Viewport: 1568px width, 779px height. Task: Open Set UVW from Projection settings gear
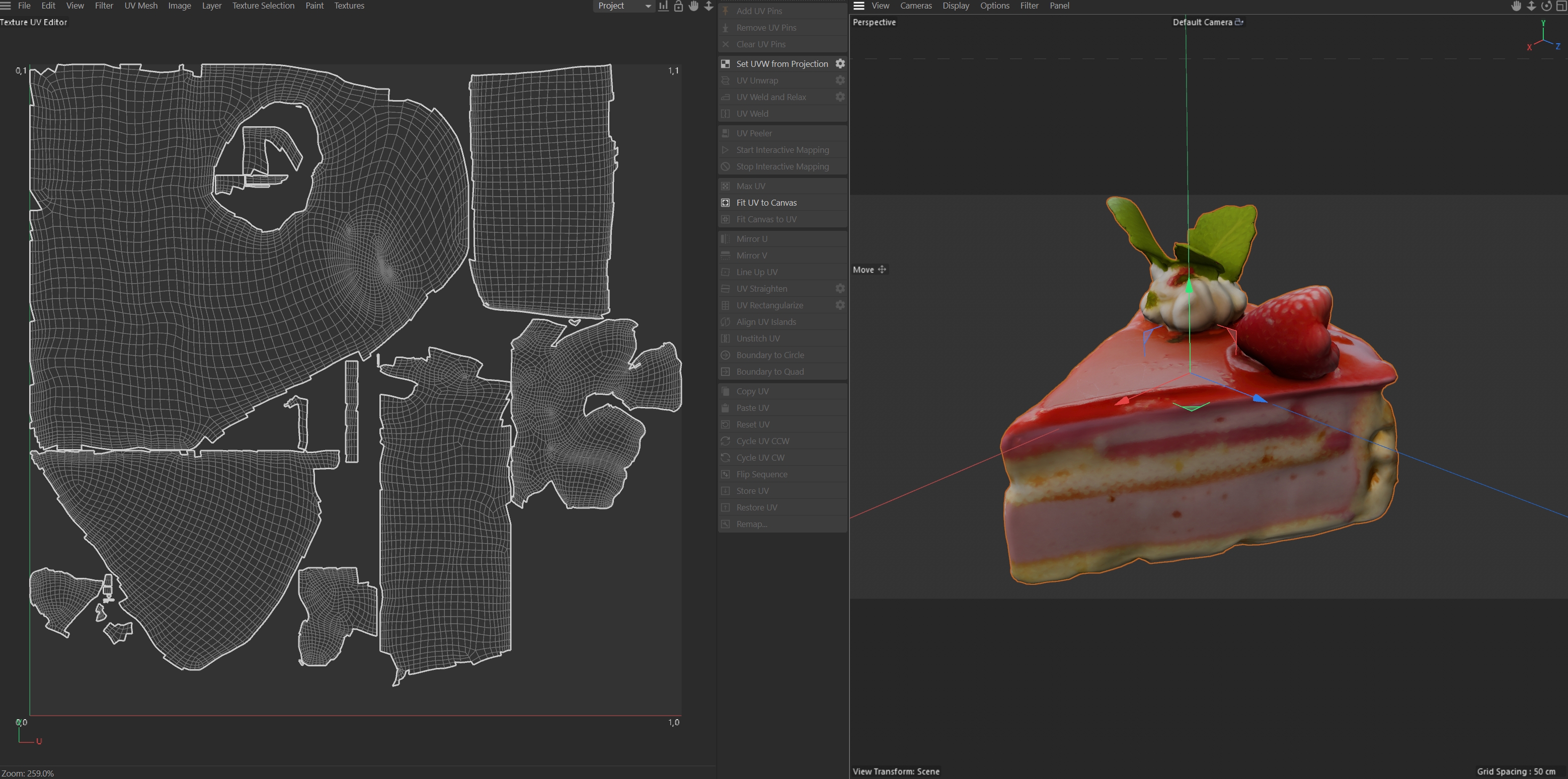coord(840,64)
